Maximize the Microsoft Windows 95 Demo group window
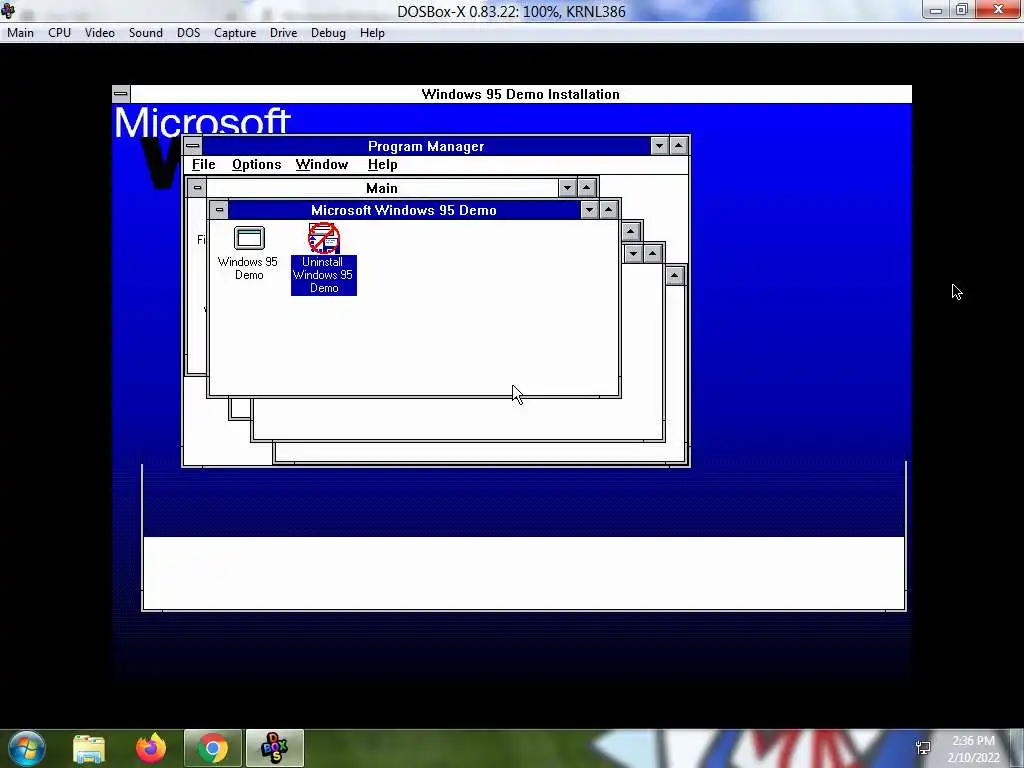Viewport: 1024px width, 768px height. pos(609,210)
